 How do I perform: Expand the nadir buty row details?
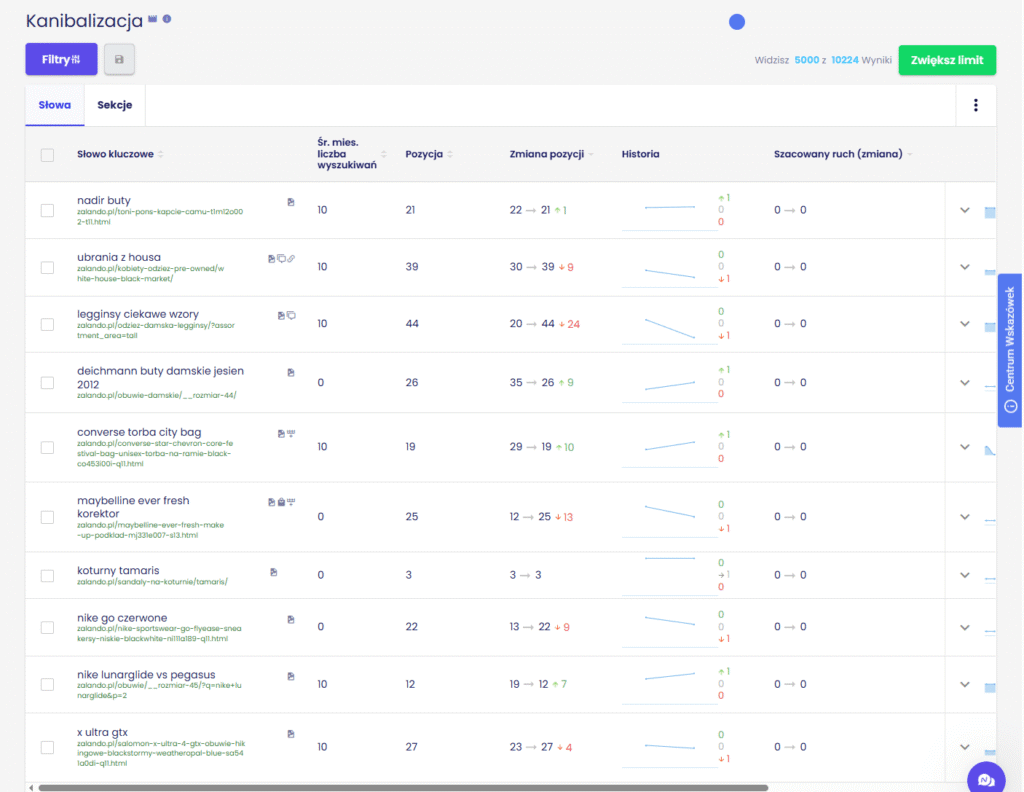pyautogui.click(x=965, y=210)
